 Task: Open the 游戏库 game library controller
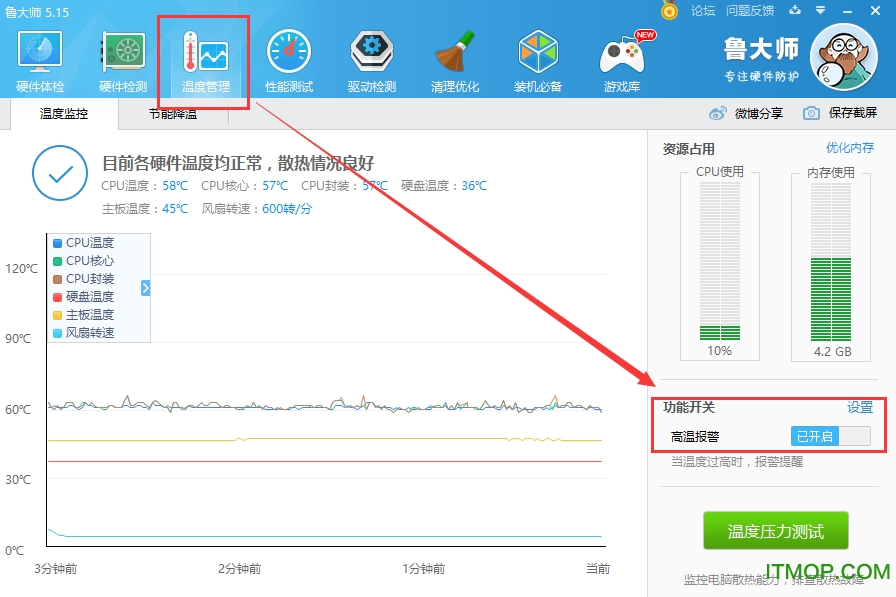(x=622, y=61)
